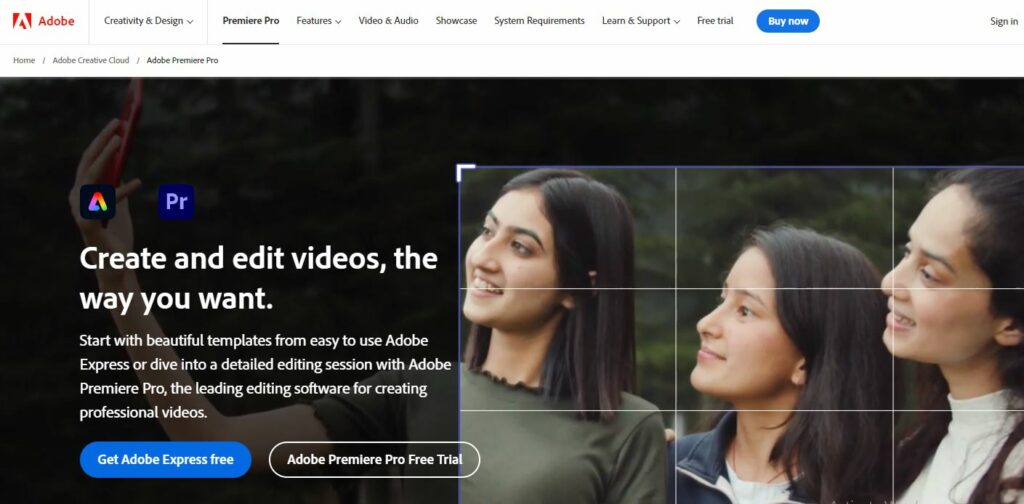Open the Video & Audio page
This screenshot has width=1024, height=504.
(389, 21)
